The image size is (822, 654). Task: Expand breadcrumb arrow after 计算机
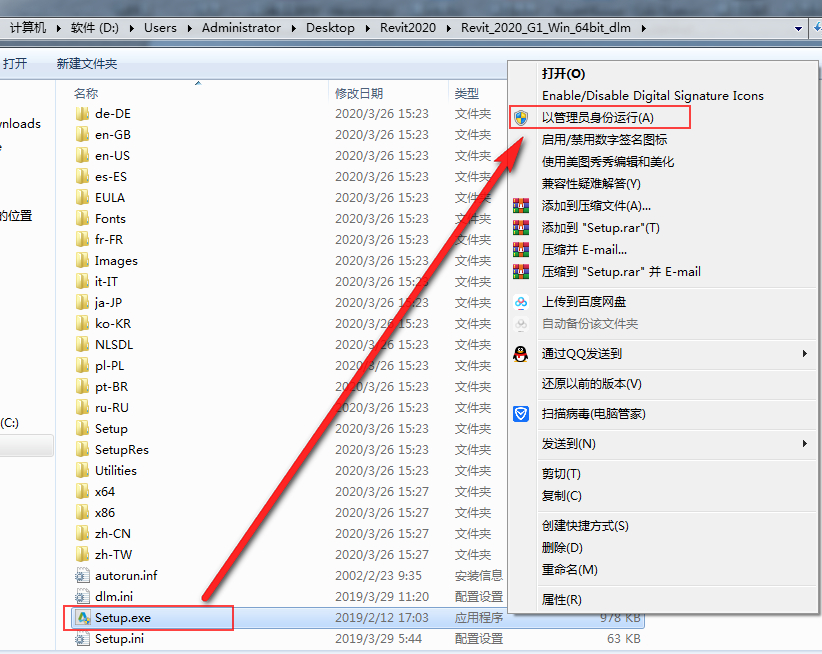tap(58, 28)
